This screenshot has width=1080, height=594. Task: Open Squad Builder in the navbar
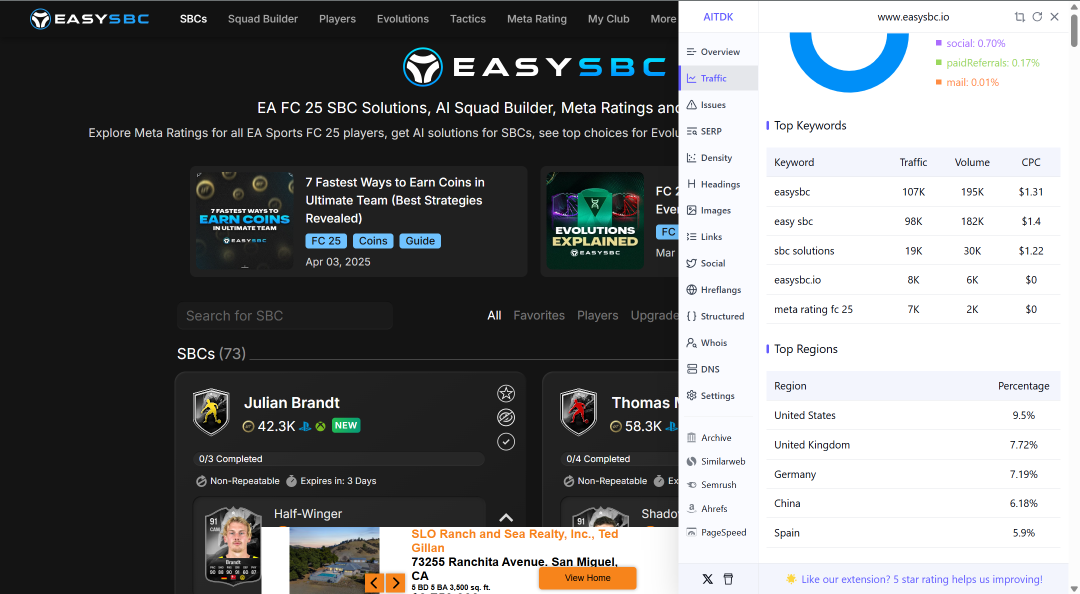(x=263, y=19)
